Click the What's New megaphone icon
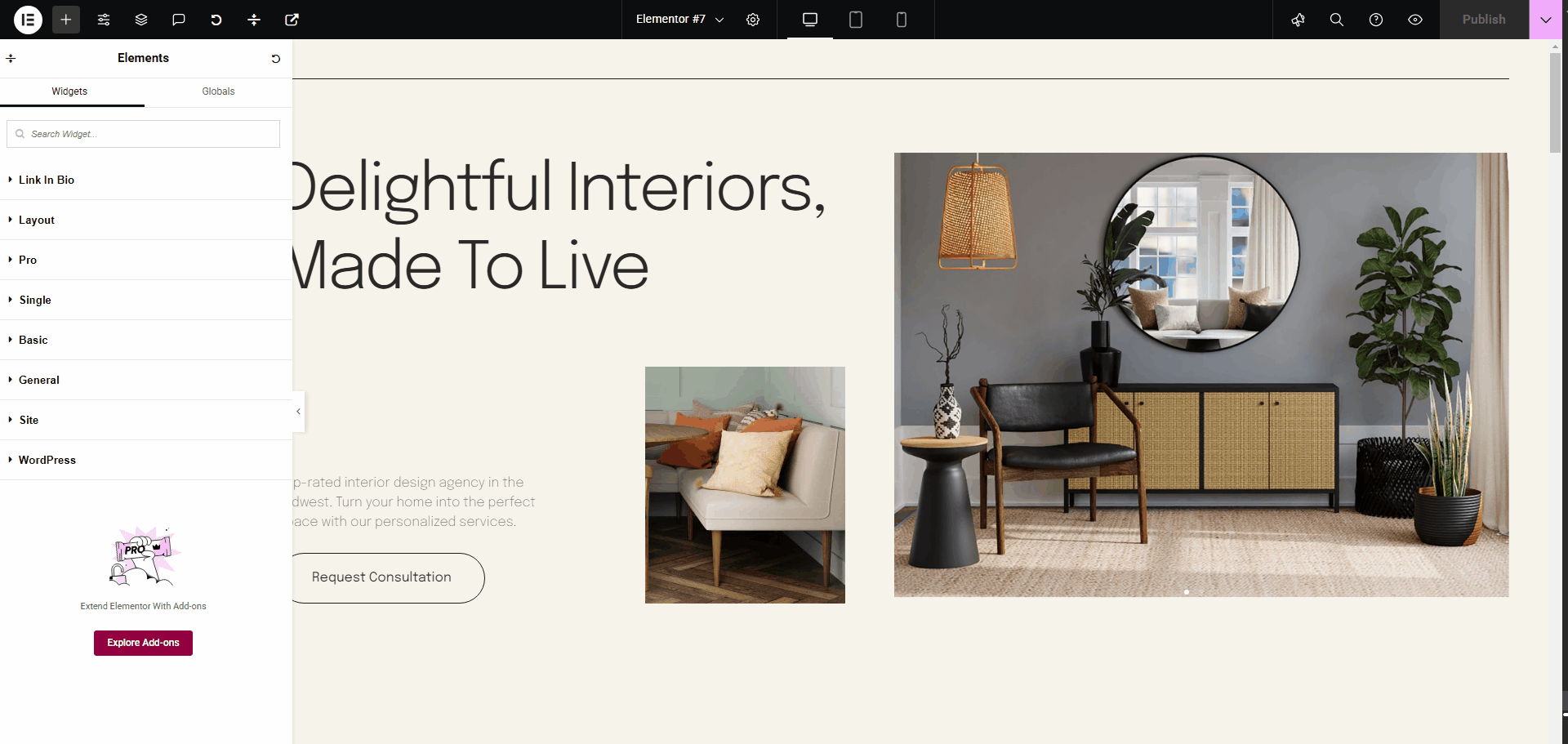Image resolution: width=1568 pixels, height=744 pixels. click(1298, 20)
